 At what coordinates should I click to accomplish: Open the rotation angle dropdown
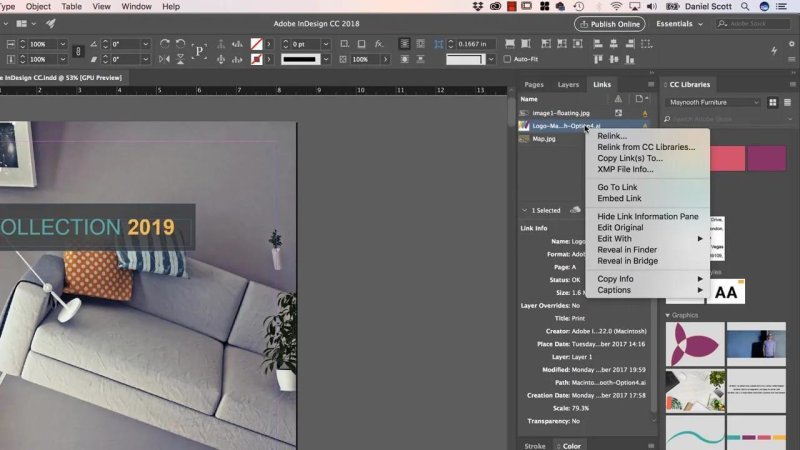click(x=145, y=44)
